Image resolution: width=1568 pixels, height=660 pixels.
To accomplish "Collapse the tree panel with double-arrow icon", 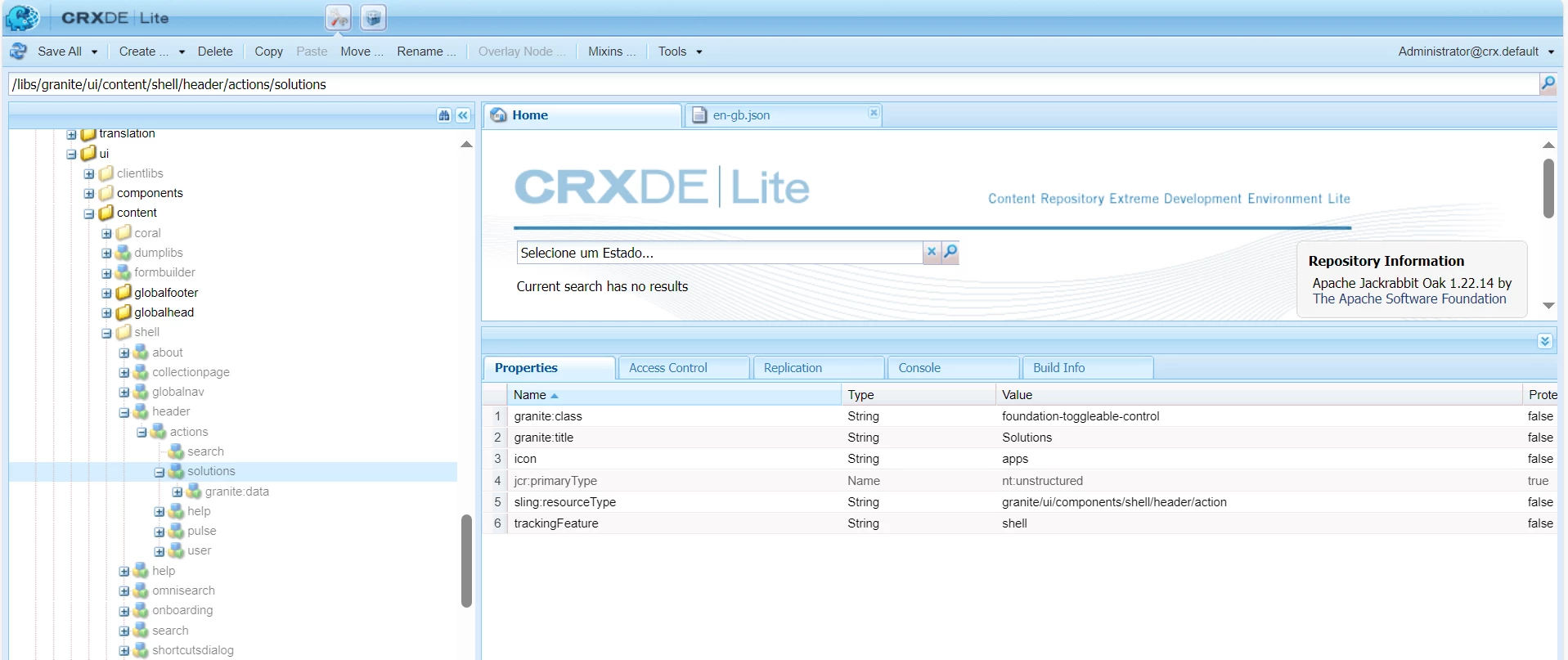I will pos(463,115).
